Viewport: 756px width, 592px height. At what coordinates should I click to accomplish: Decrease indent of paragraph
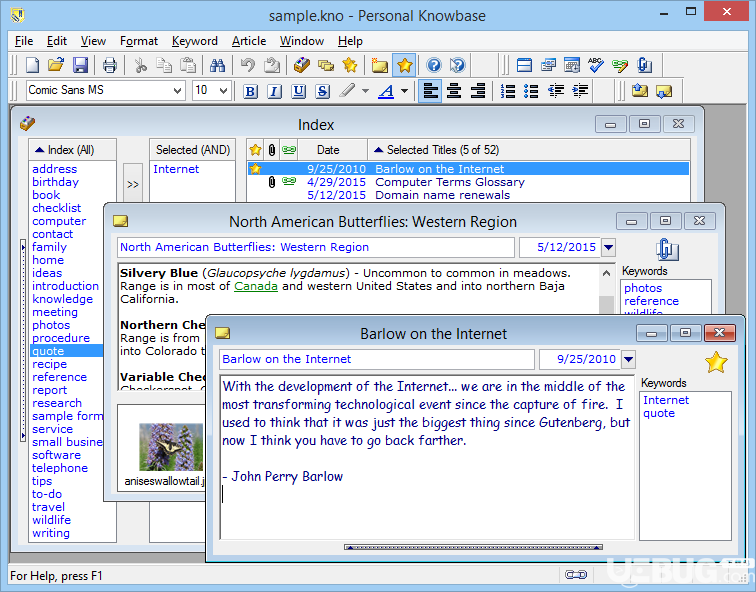point(556,91)
